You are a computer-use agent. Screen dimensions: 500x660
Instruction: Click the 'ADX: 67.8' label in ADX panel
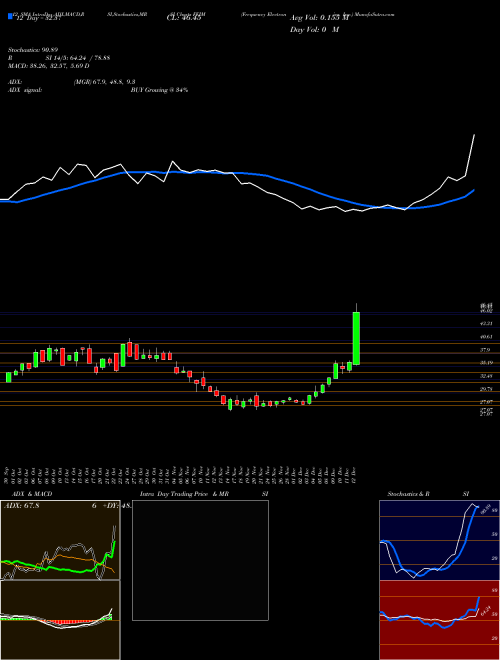(x=21, y=506)
